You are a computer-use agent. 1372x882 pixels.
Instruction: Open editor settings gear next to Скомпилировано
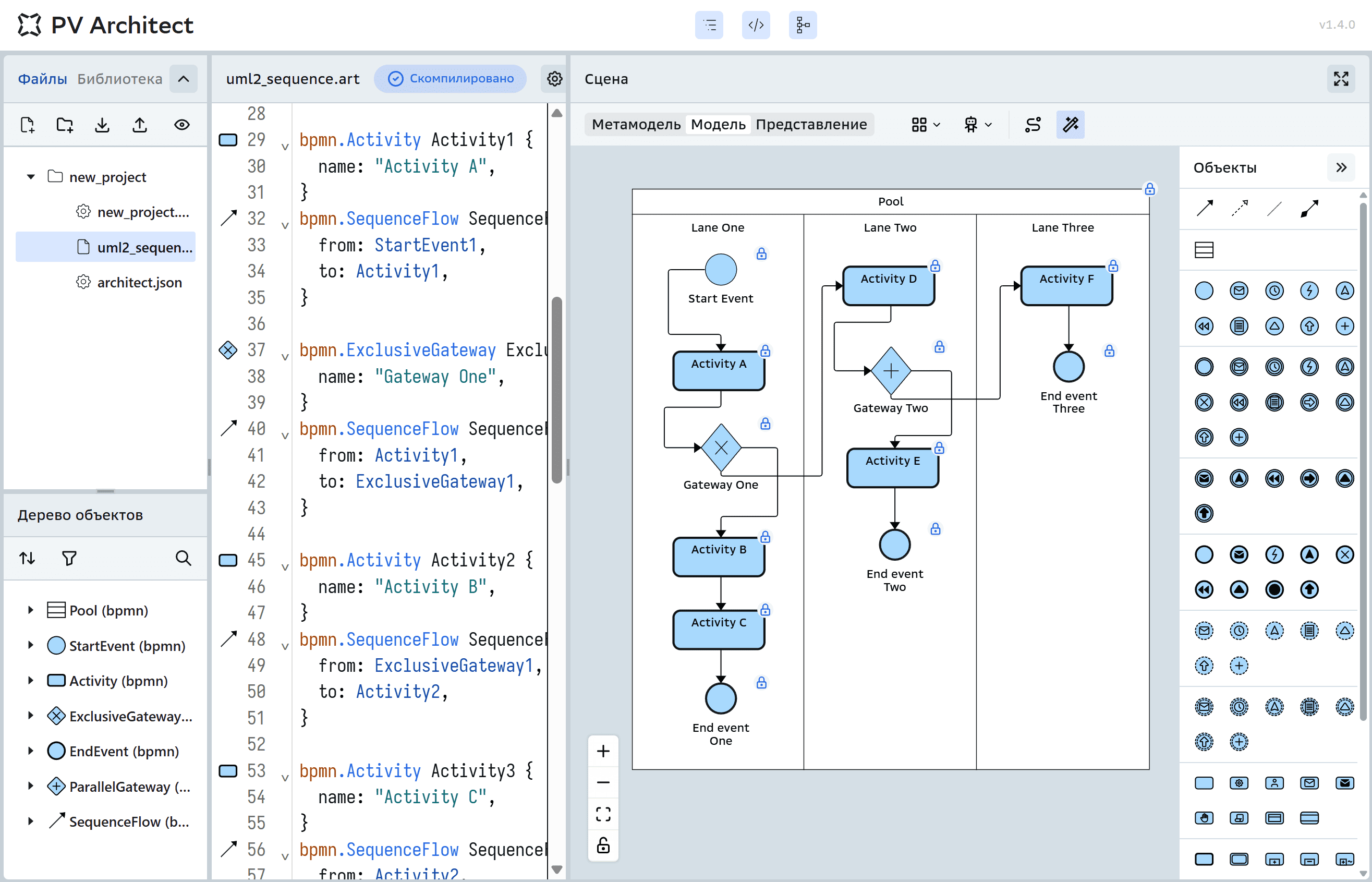click(x=554, y=78)
